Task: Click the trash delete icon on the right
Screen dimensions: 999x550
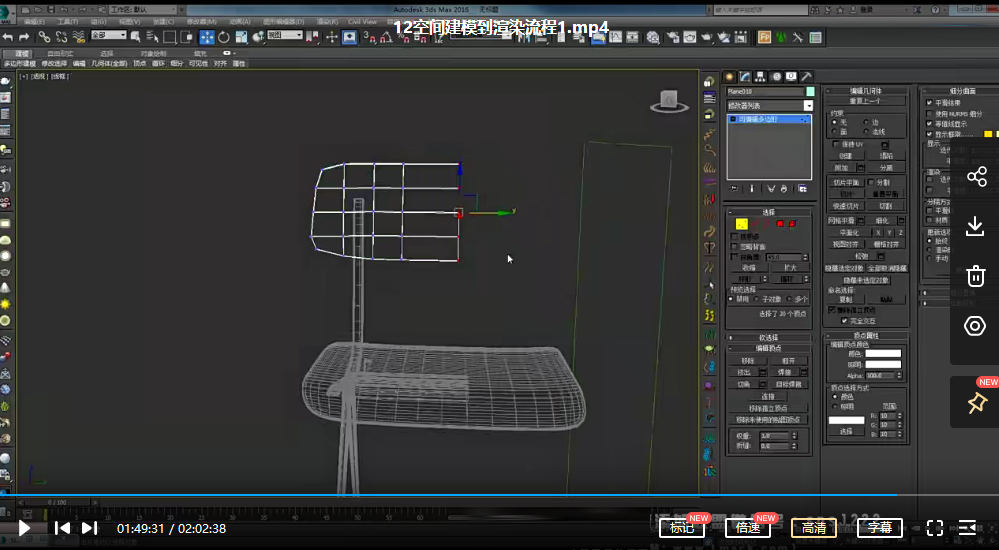Action: pos(975,276)
